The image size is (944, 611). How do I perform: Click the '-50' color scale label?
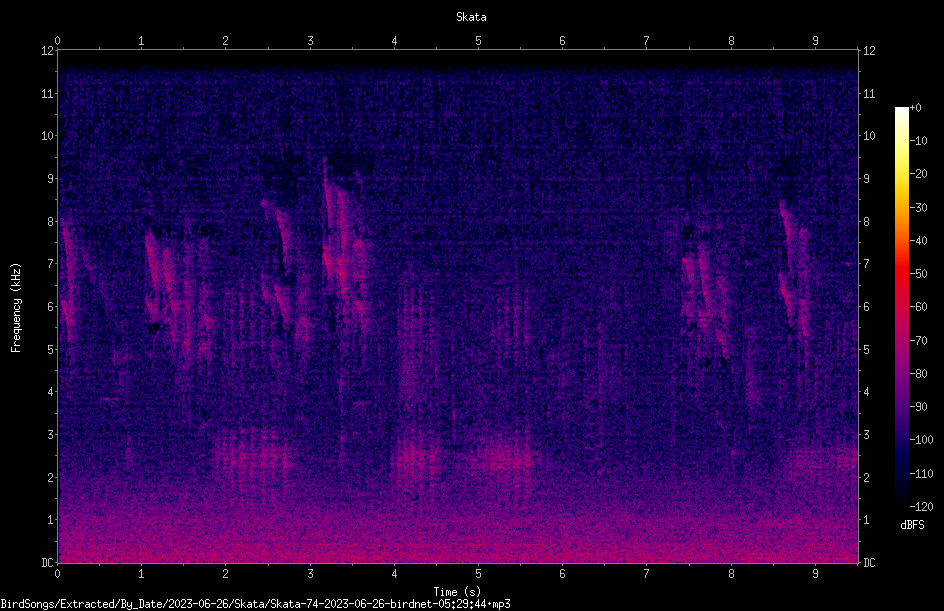click(x=918, y=274)
